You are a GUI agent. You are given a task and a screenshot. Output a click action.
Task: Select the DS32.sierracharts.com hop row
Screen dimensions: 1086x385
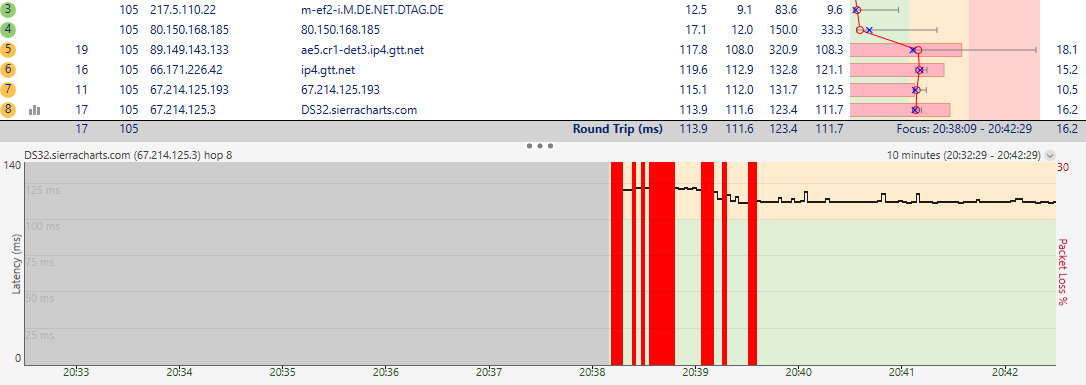point(543,109)
